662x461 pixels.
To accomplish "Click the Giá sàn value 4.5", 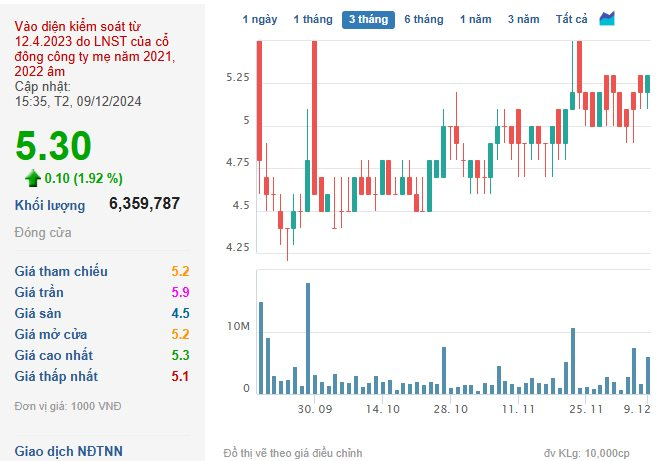I will pyautogui.click(x=180, y=313).
